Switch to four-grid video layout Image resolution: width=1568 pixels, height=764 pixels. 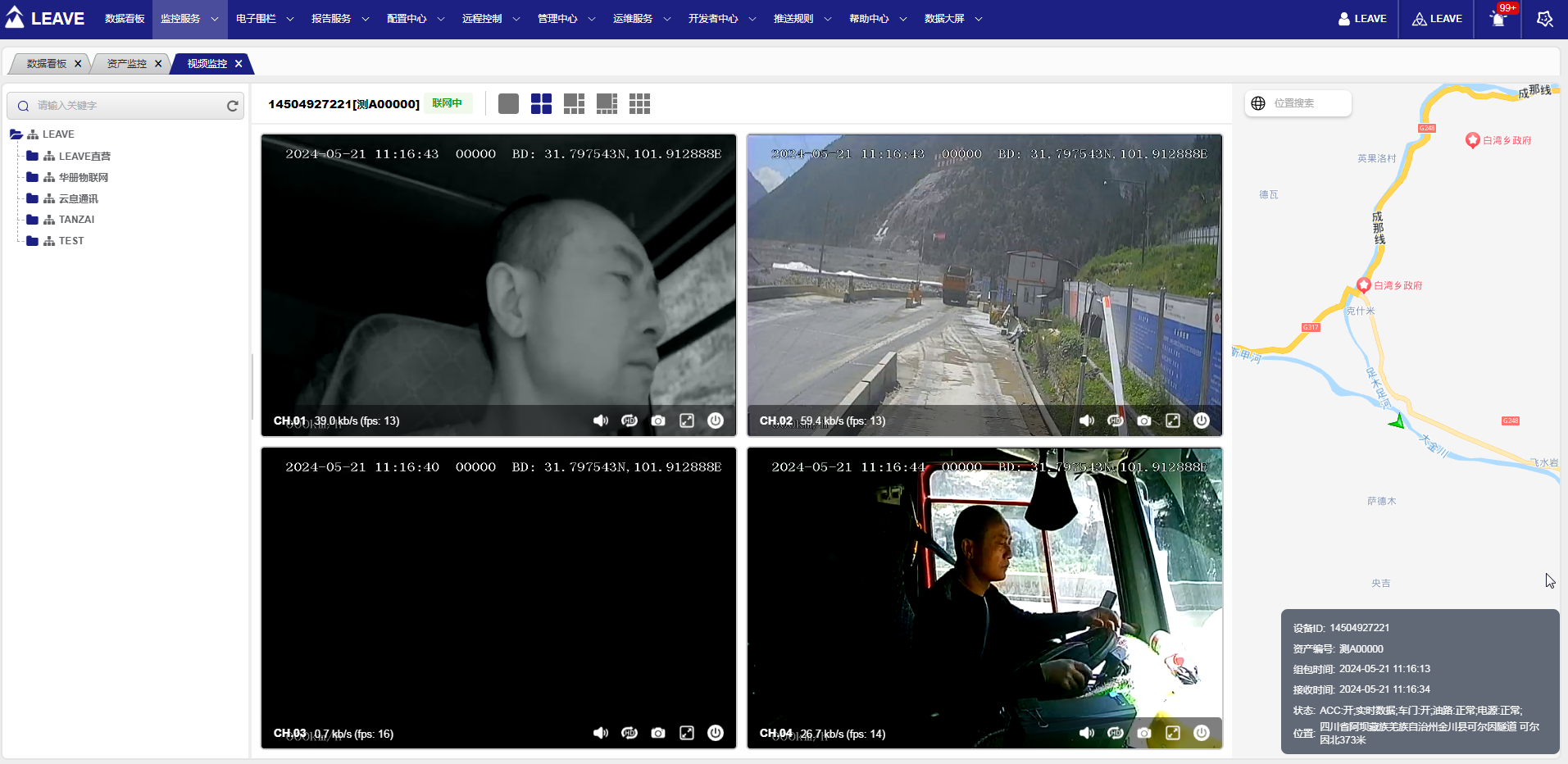tap(541, 104)
